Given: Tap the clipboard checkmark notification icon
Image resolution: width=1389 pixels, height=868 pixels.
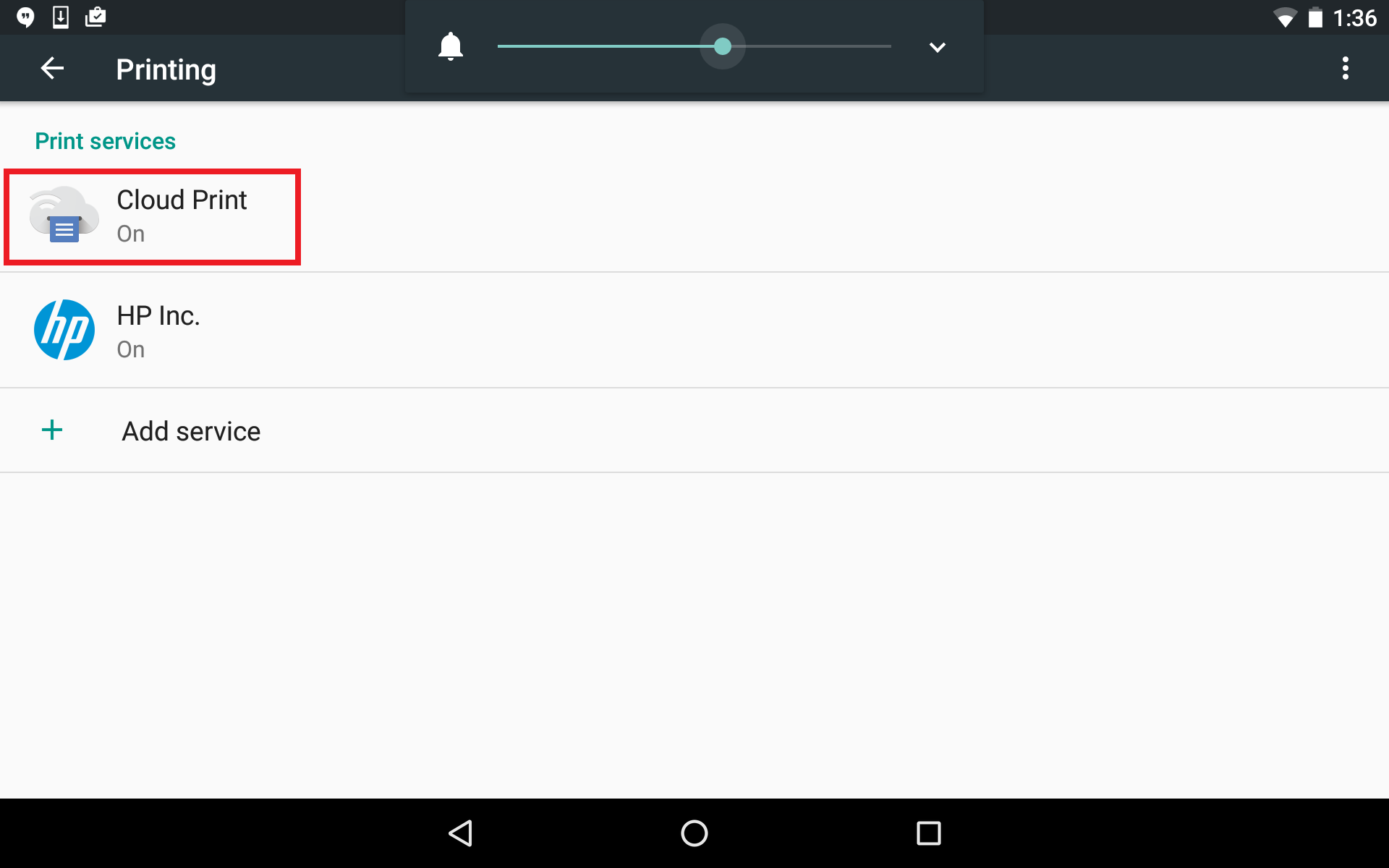Looking at the screenshot, I should [95, 17].
